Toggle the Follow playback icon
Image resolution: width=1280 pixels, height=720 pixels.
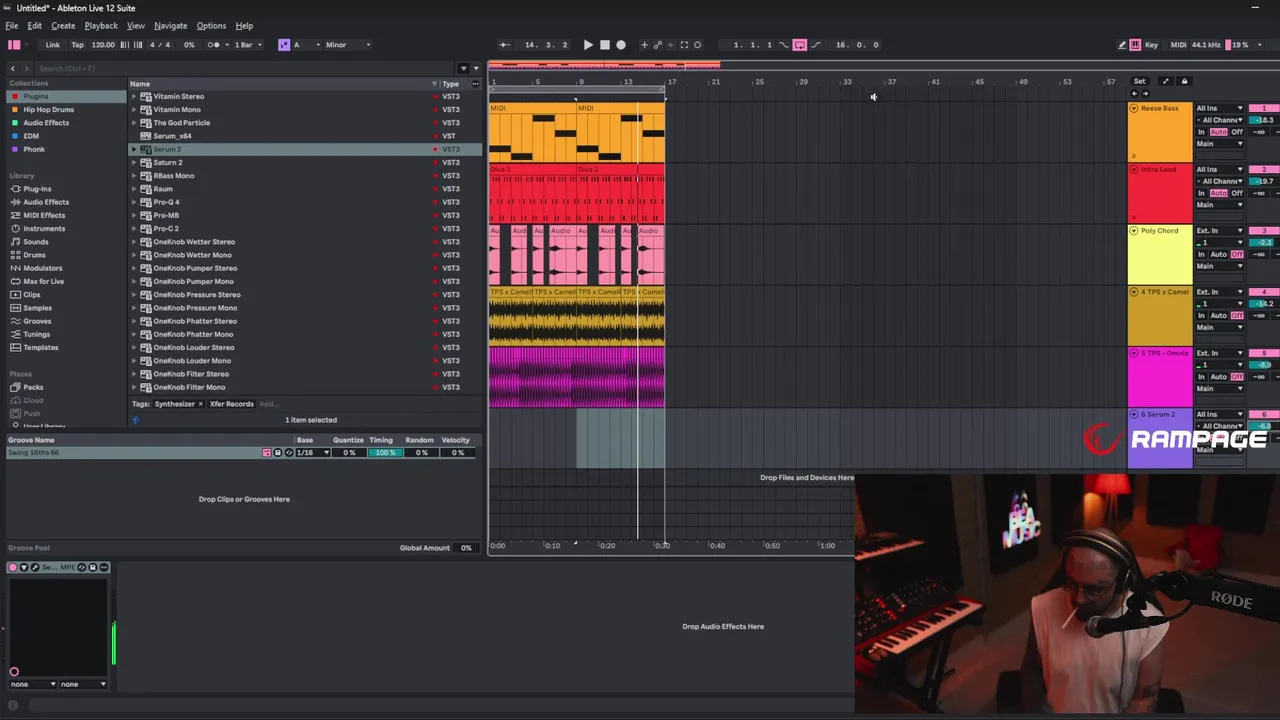(x=504, y=45)
